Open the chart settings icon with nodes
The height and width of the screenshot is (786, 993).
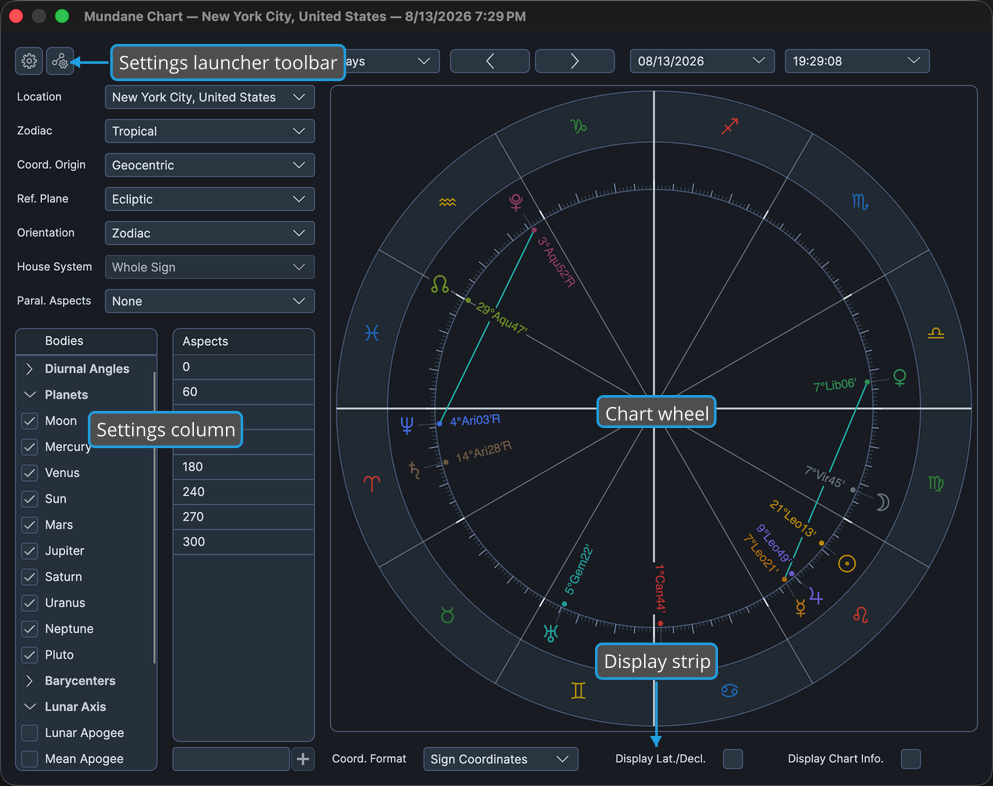point(60,61)
